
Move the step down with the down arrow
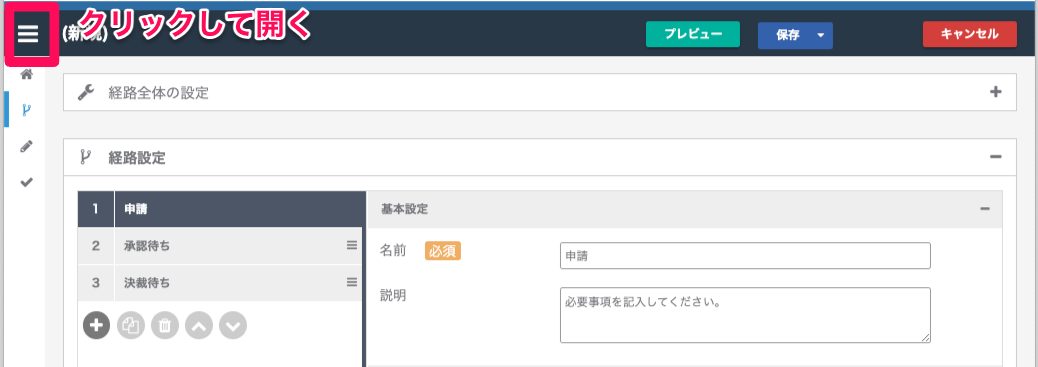pyautogui.click(x=233, y=325)
